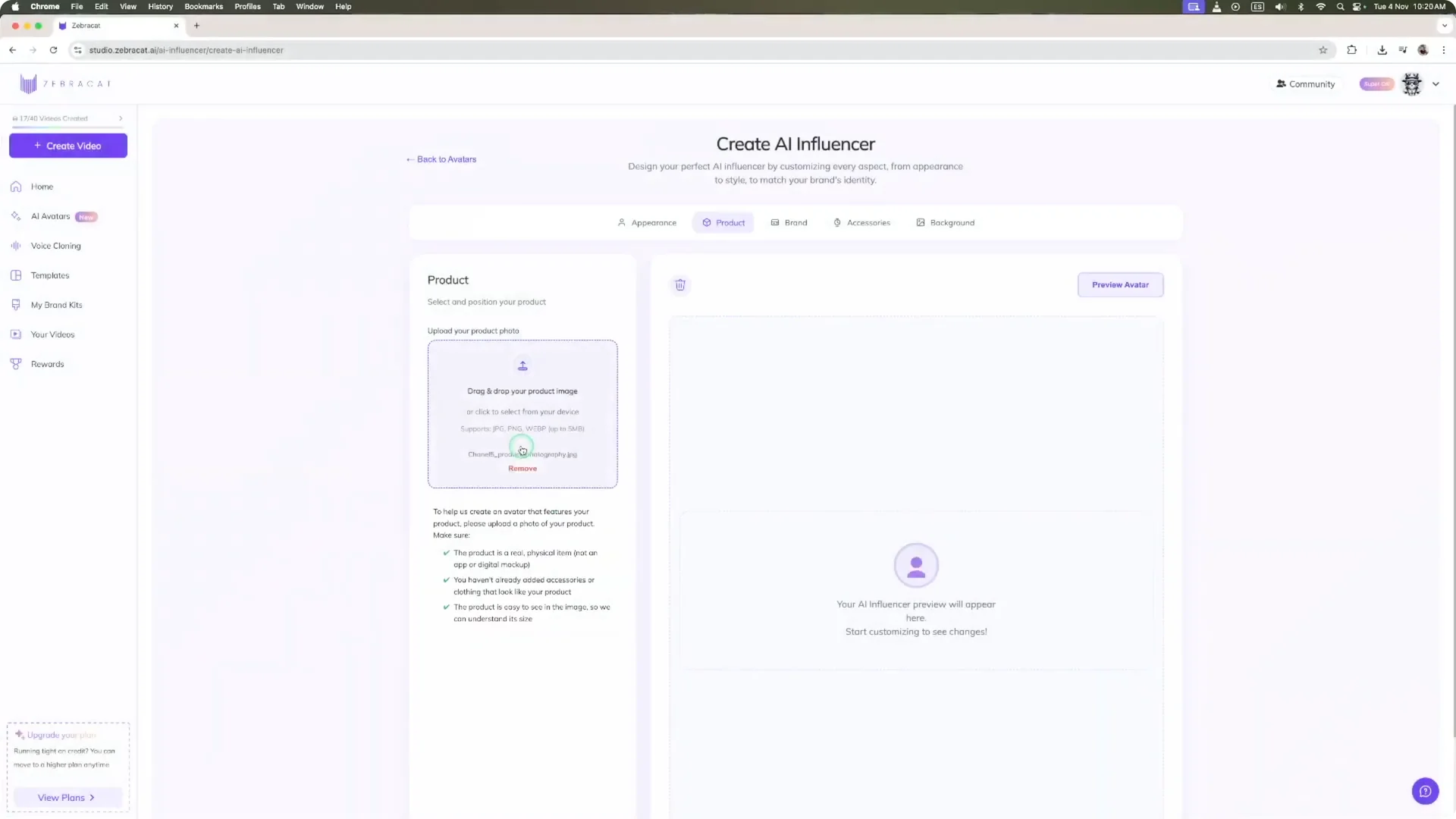Screen dimensions: 1456x819
Task: Click the Create Video button
Action: pyautogui.click(x=67, y=146)
